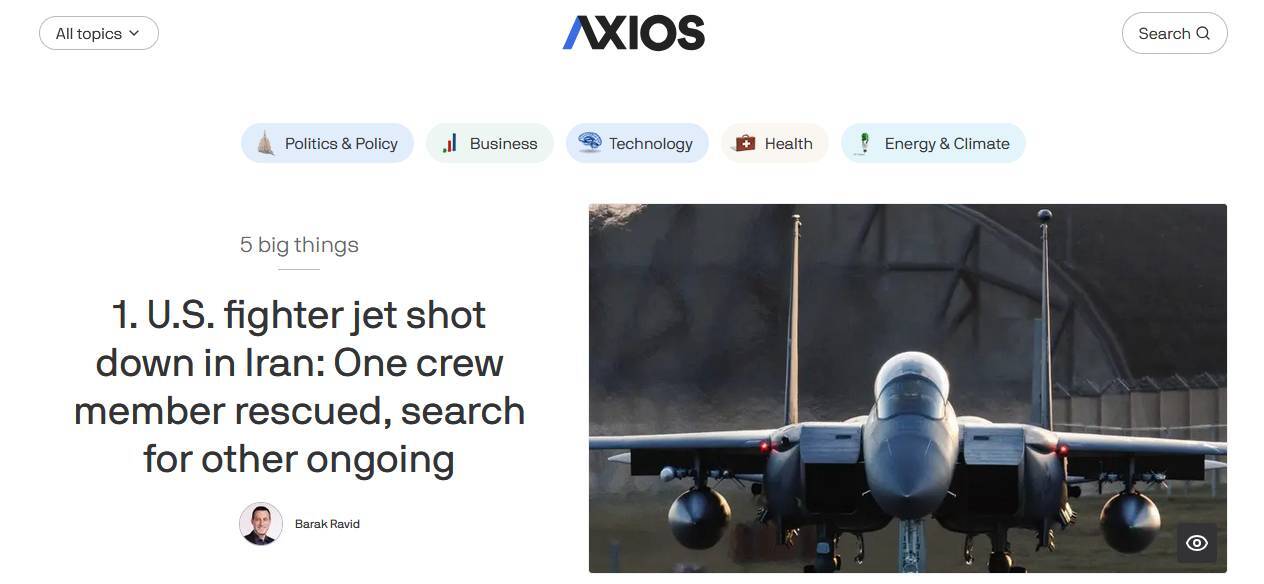Select the Technology topic
The image size is (1264, 584).
pos(637,143)
